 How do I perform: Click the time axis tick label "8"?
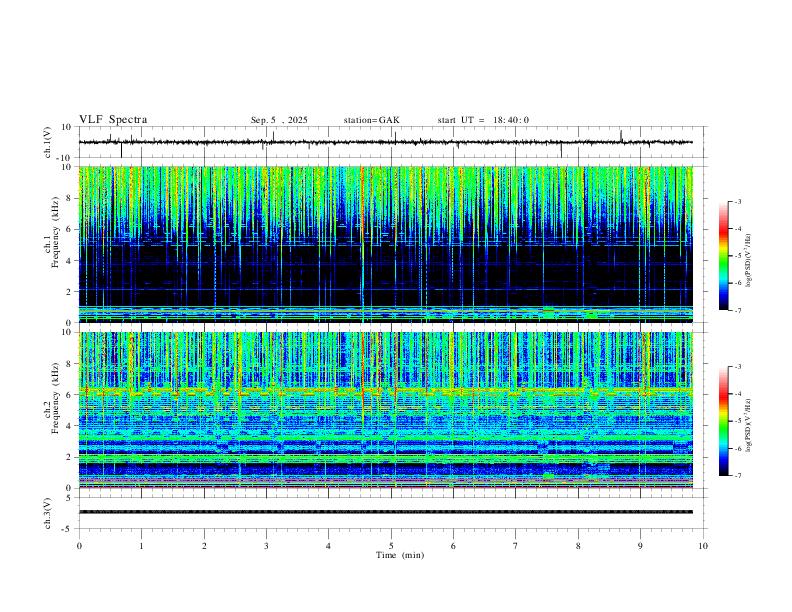coord(578,546)
